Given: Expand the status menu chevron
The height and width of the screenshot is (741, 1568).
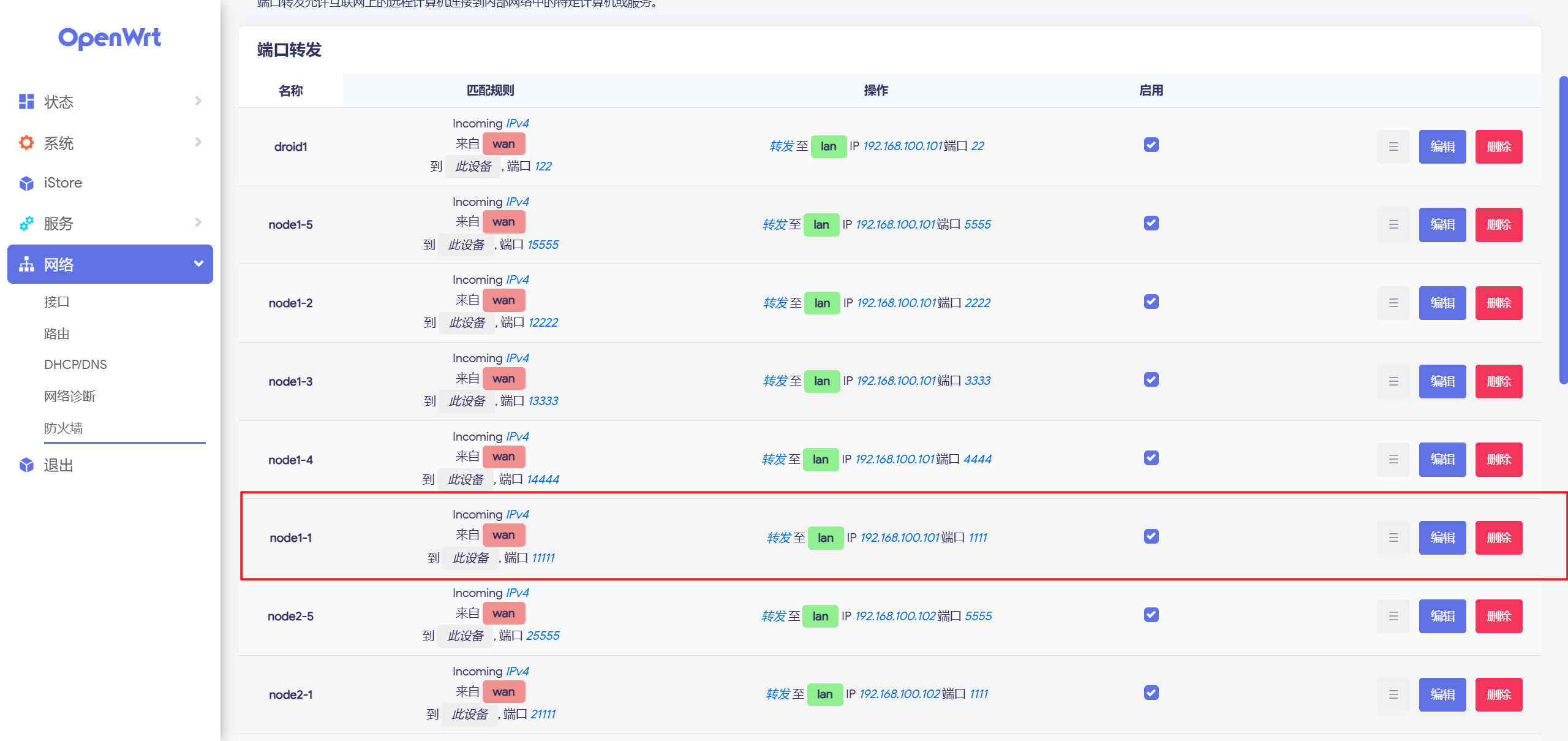Looking at the screenshot, I should coord(198,101).
